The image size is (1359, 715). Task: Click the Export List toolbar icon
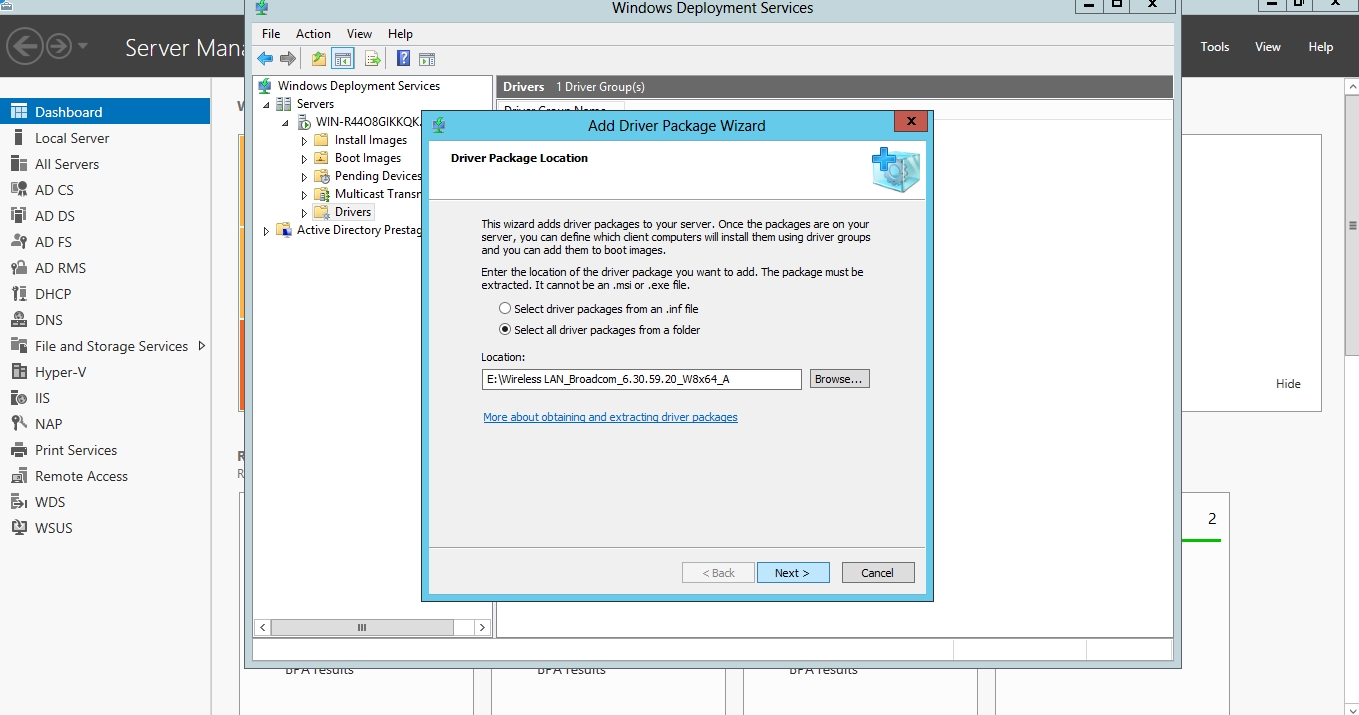pyautogui.click(x=372, y=59)
